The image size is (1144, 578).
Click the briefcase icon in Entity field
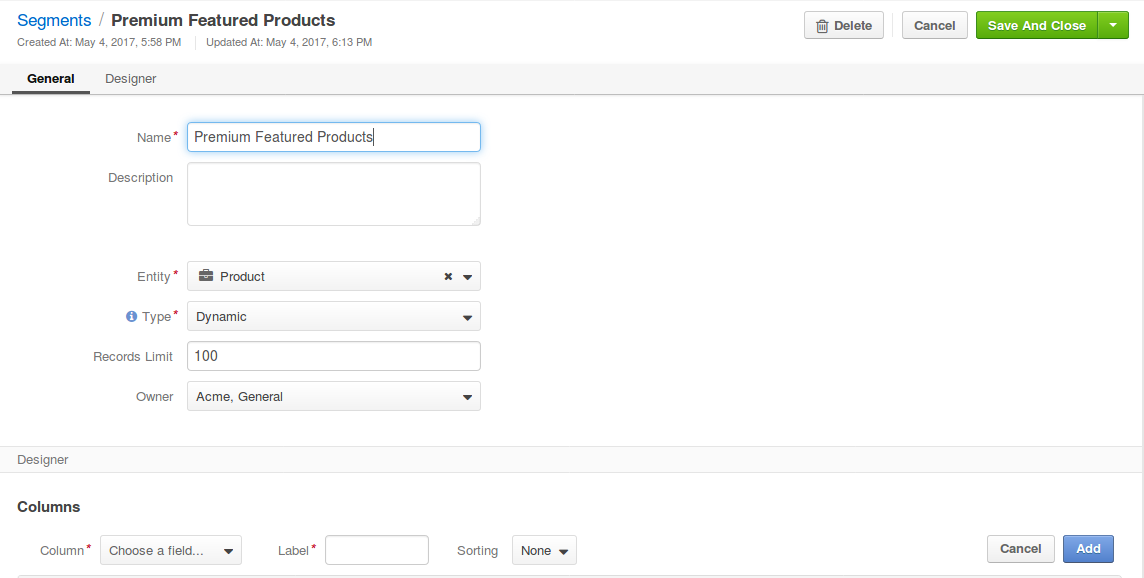pyautogui.click(x=205, y=277)
